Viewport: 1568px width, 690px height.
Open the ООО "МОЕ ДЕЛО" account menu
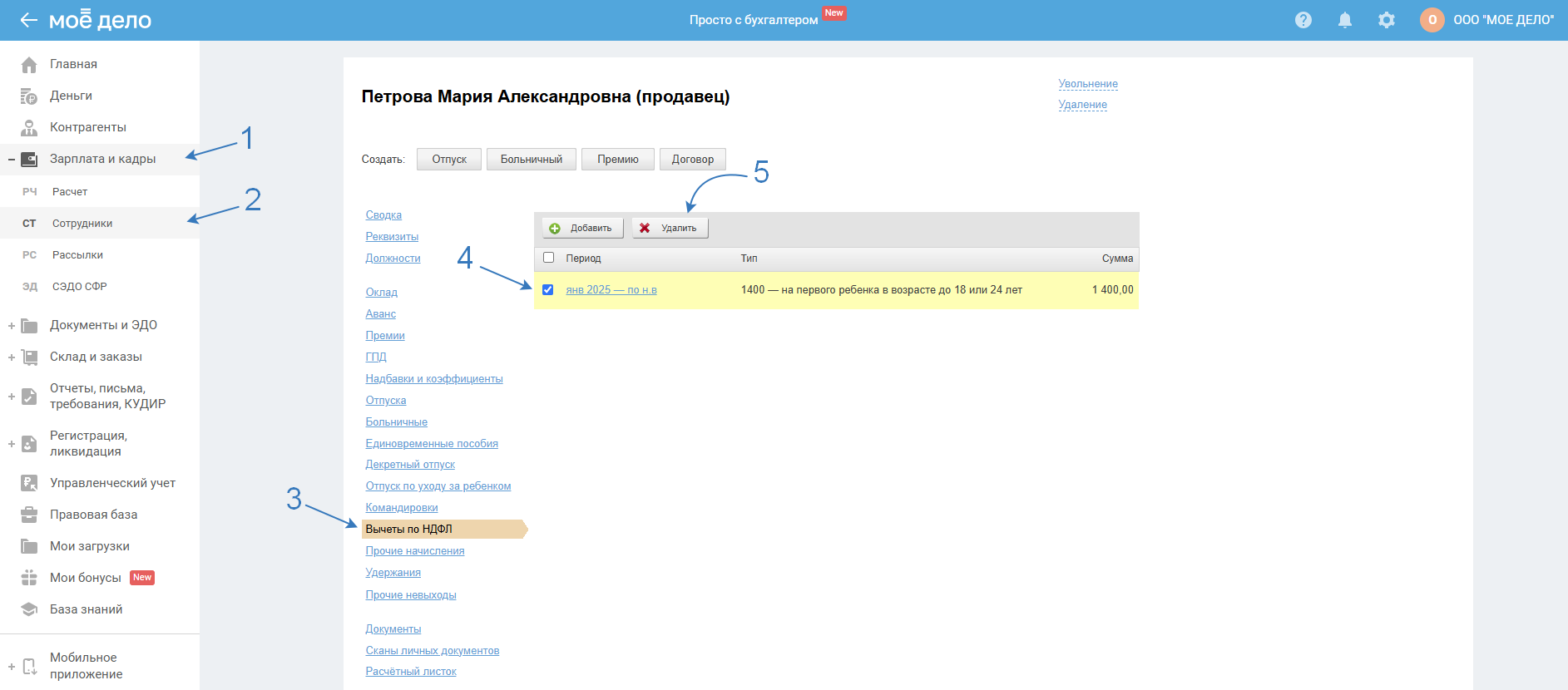point(1503,20)
